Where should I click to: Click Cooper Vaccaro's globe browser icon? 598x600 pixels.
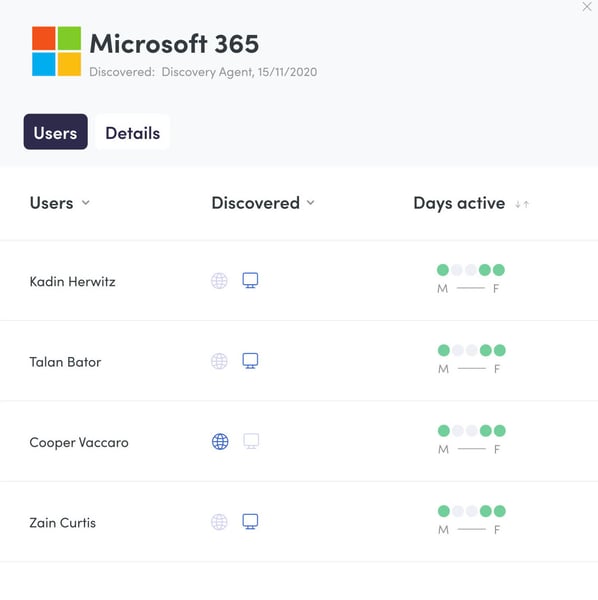click(x=220, y=442)
